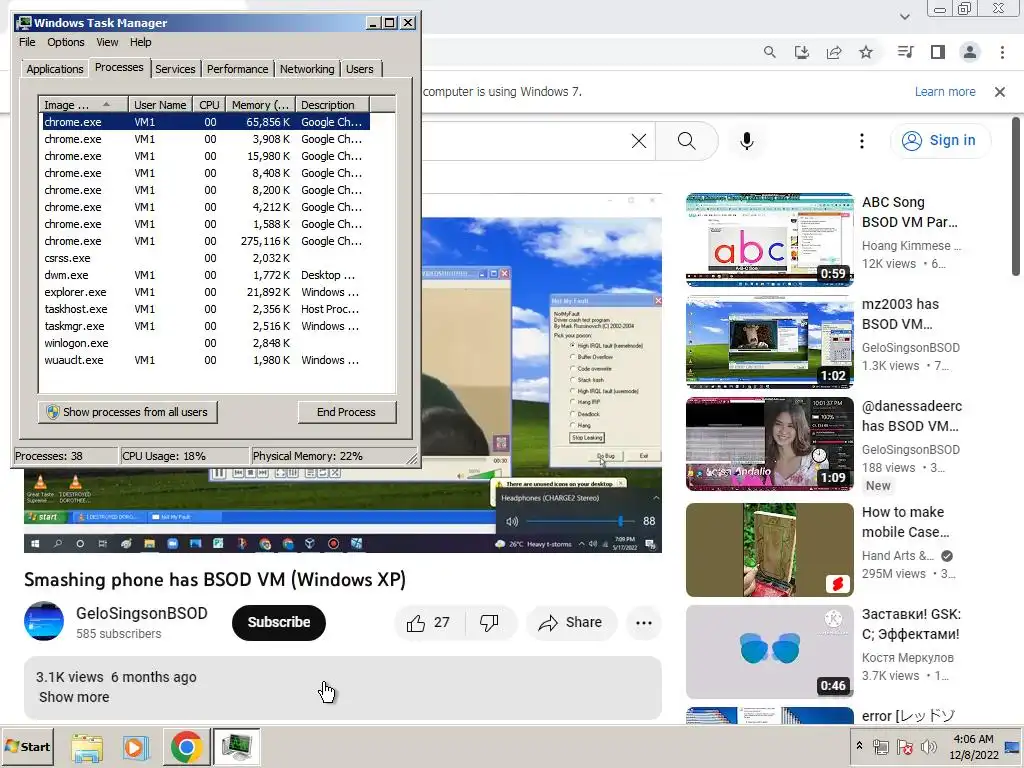
Task: Sort processes by Memory column
Action: [260, 104]
